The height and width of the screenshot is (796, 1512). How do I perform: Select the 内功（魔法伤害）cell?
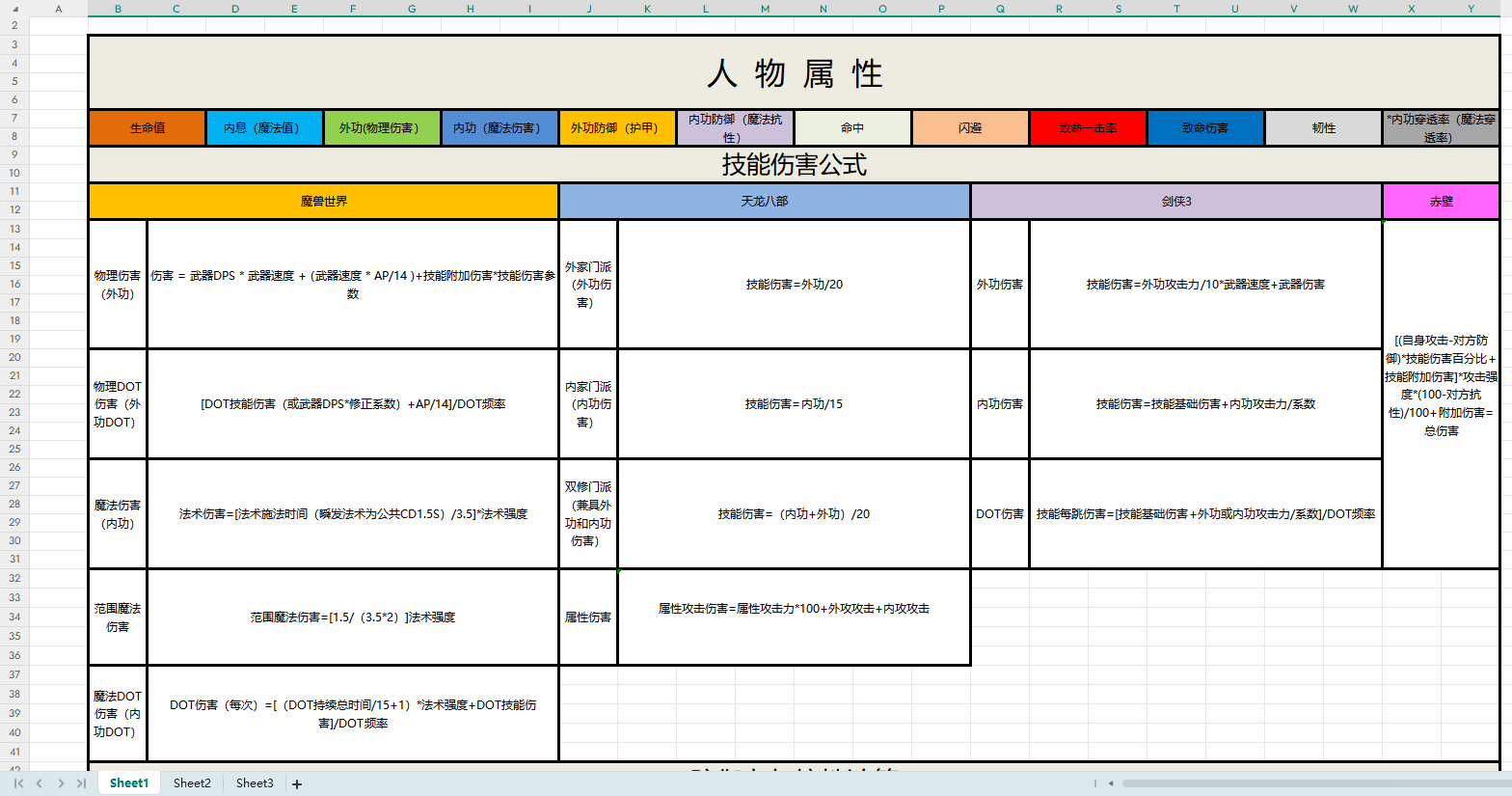[499, 127]
